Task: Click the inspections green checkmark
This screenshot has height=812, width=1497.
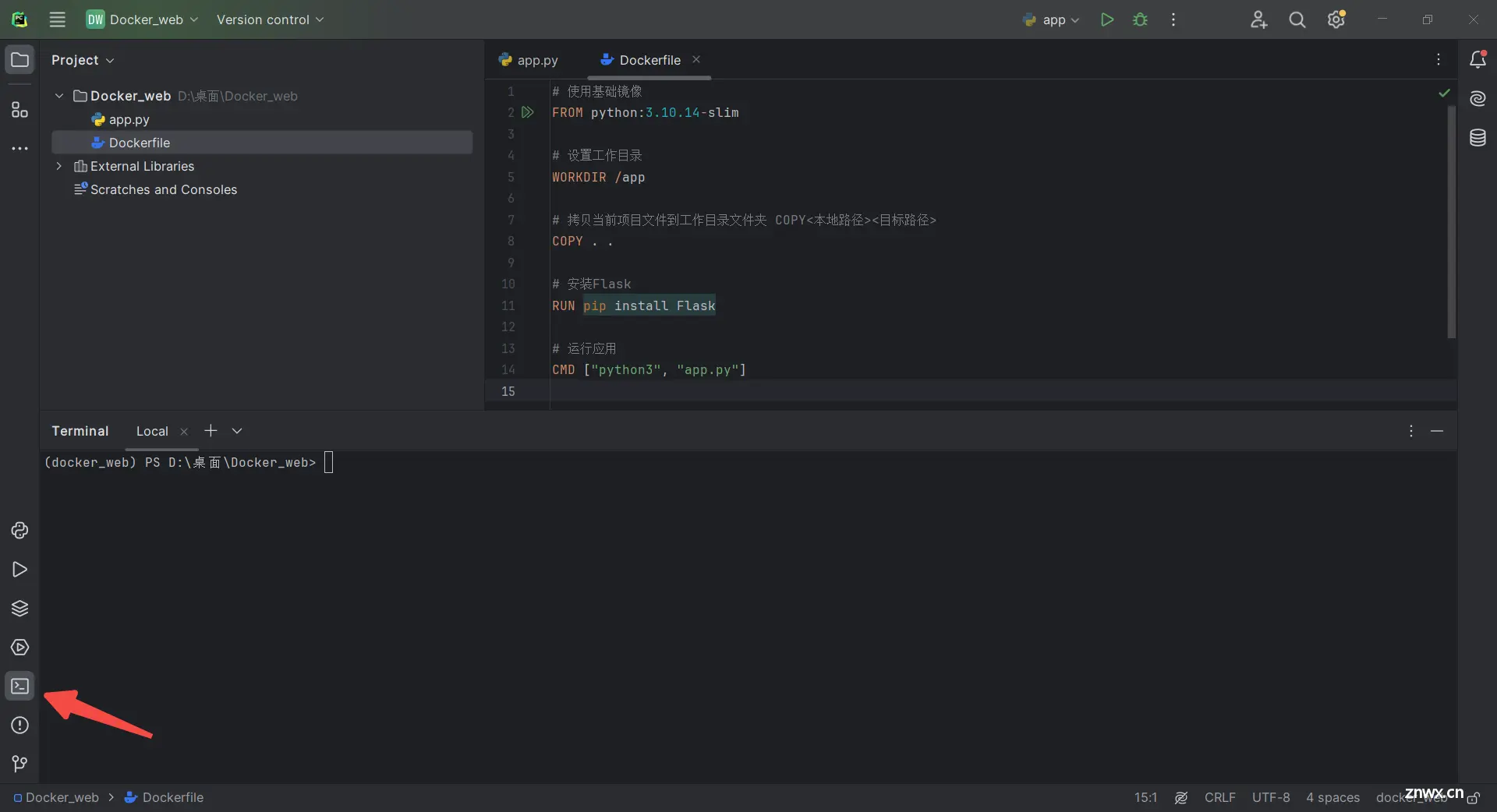Action: pos(1444,93)
